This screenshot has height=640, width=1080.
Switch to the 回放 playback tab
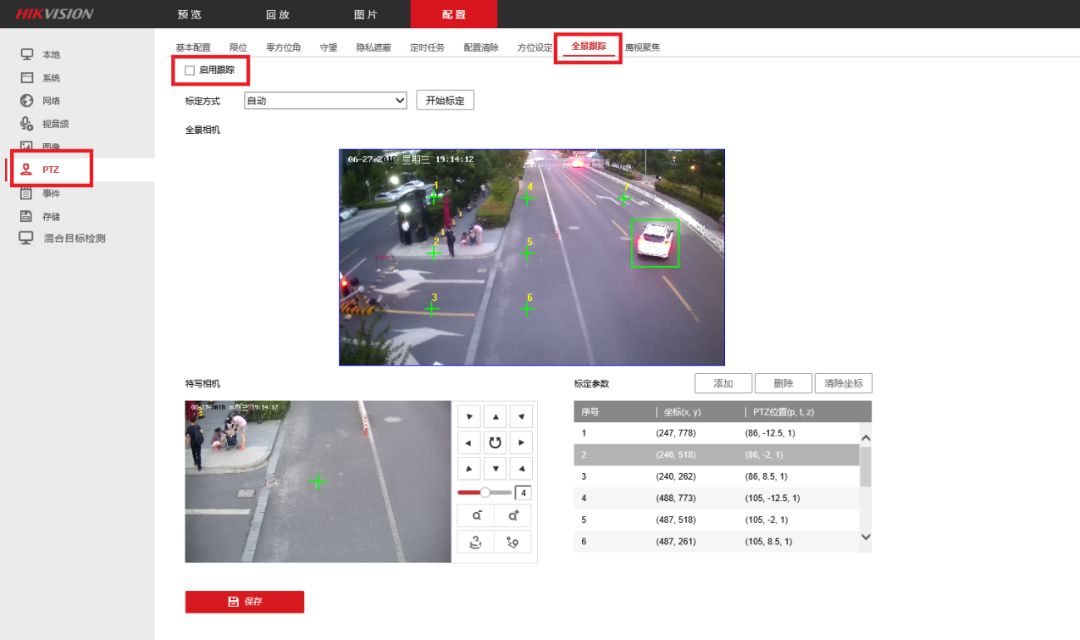(x=277, y=14)
